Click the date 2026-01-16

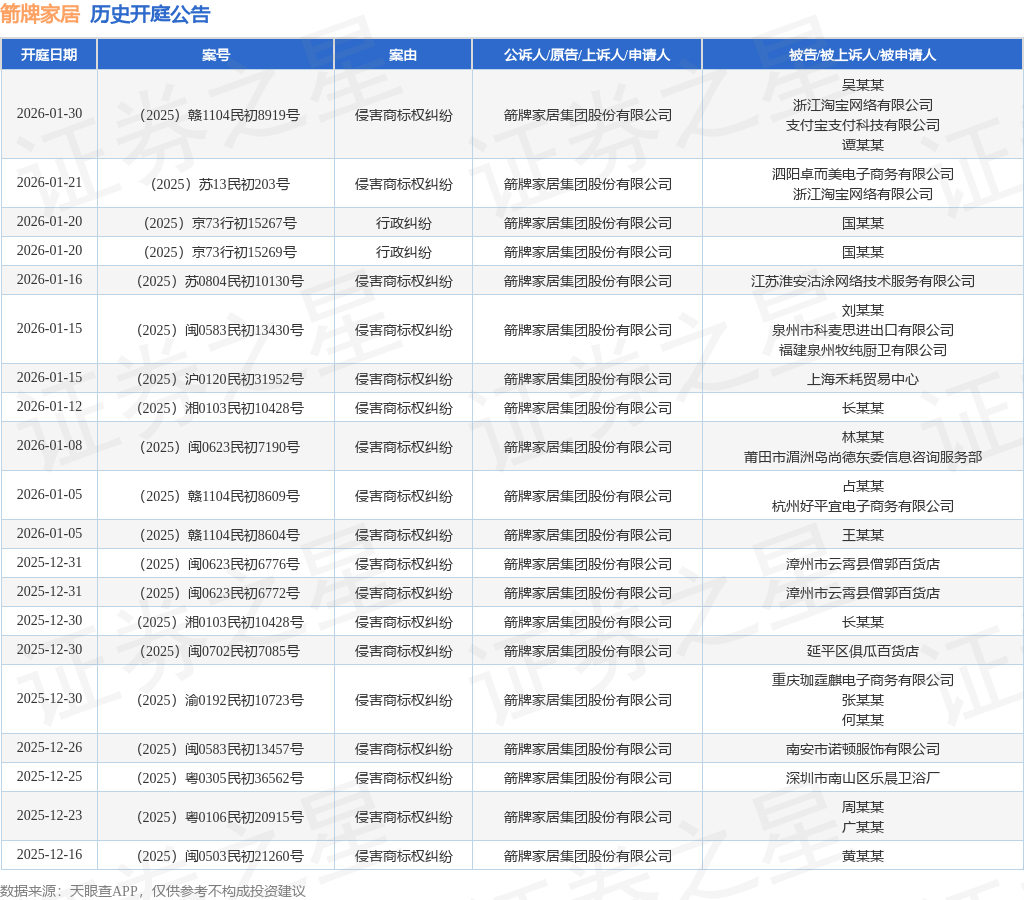coord(49,280)
